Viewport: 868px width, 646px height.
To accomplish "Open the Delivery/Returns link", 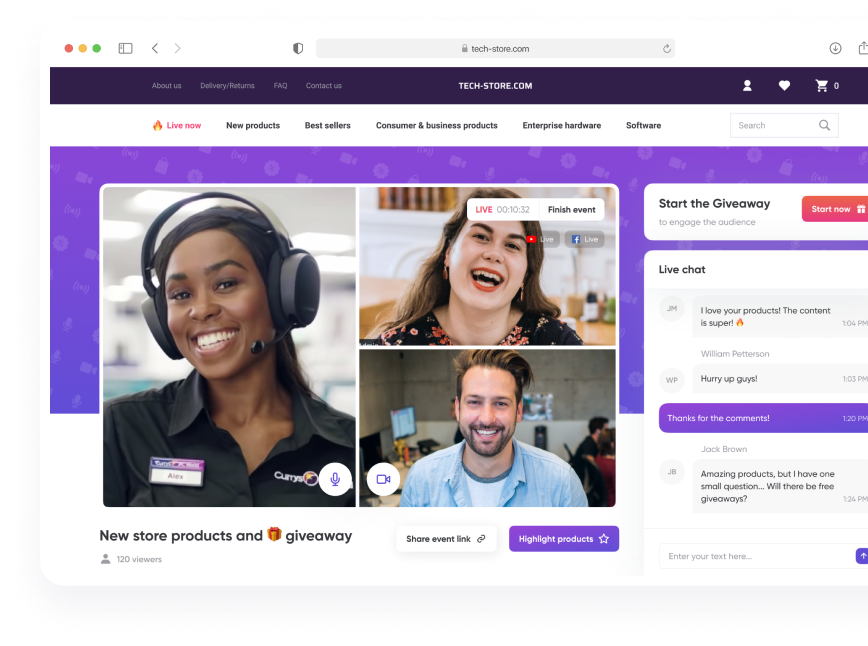I will tap(228, 86).
